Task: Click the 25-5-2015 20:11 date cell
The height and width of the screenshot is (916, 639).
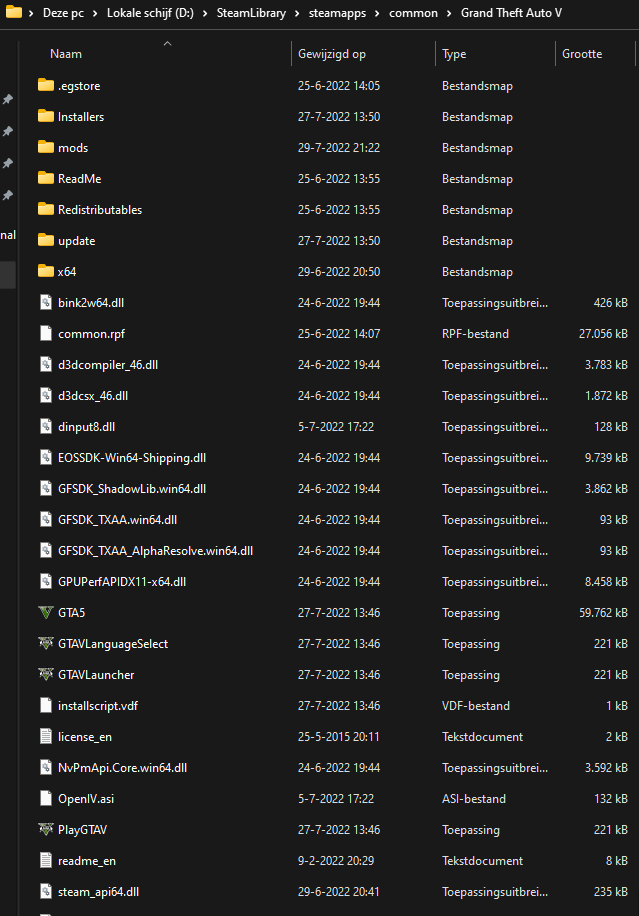Action: 339,737
